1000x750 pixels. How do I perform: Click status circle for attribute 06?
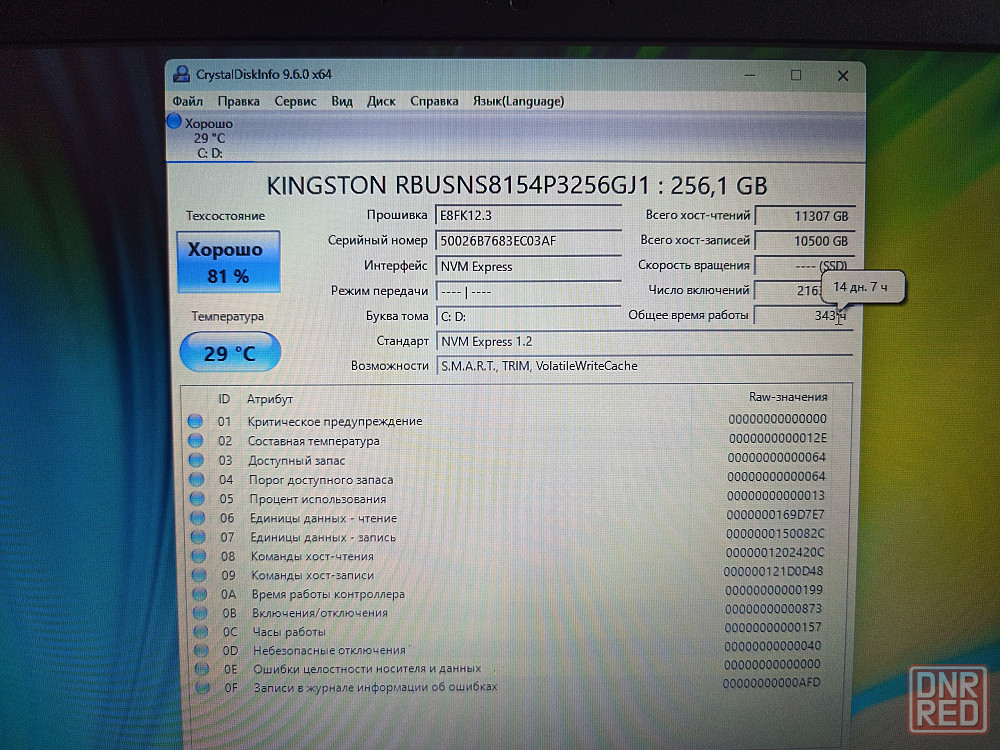pos(198,518)
